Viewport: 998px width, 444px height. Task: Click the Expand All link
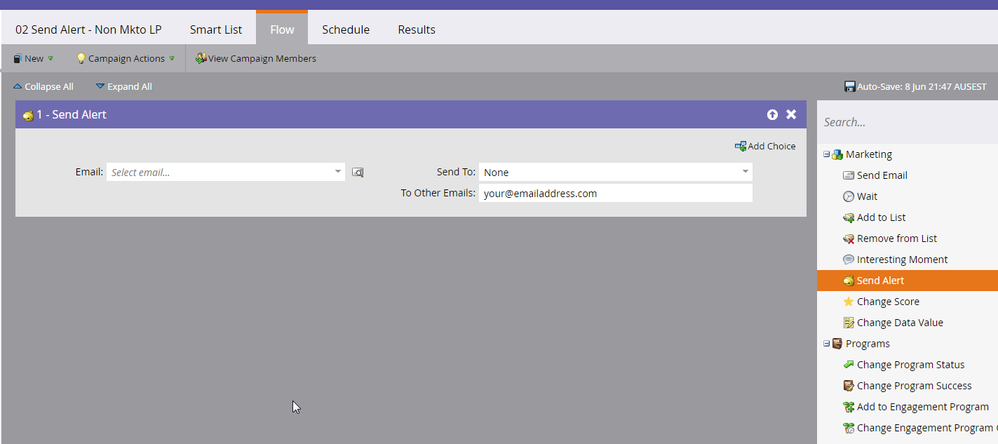tap(123, 87)
